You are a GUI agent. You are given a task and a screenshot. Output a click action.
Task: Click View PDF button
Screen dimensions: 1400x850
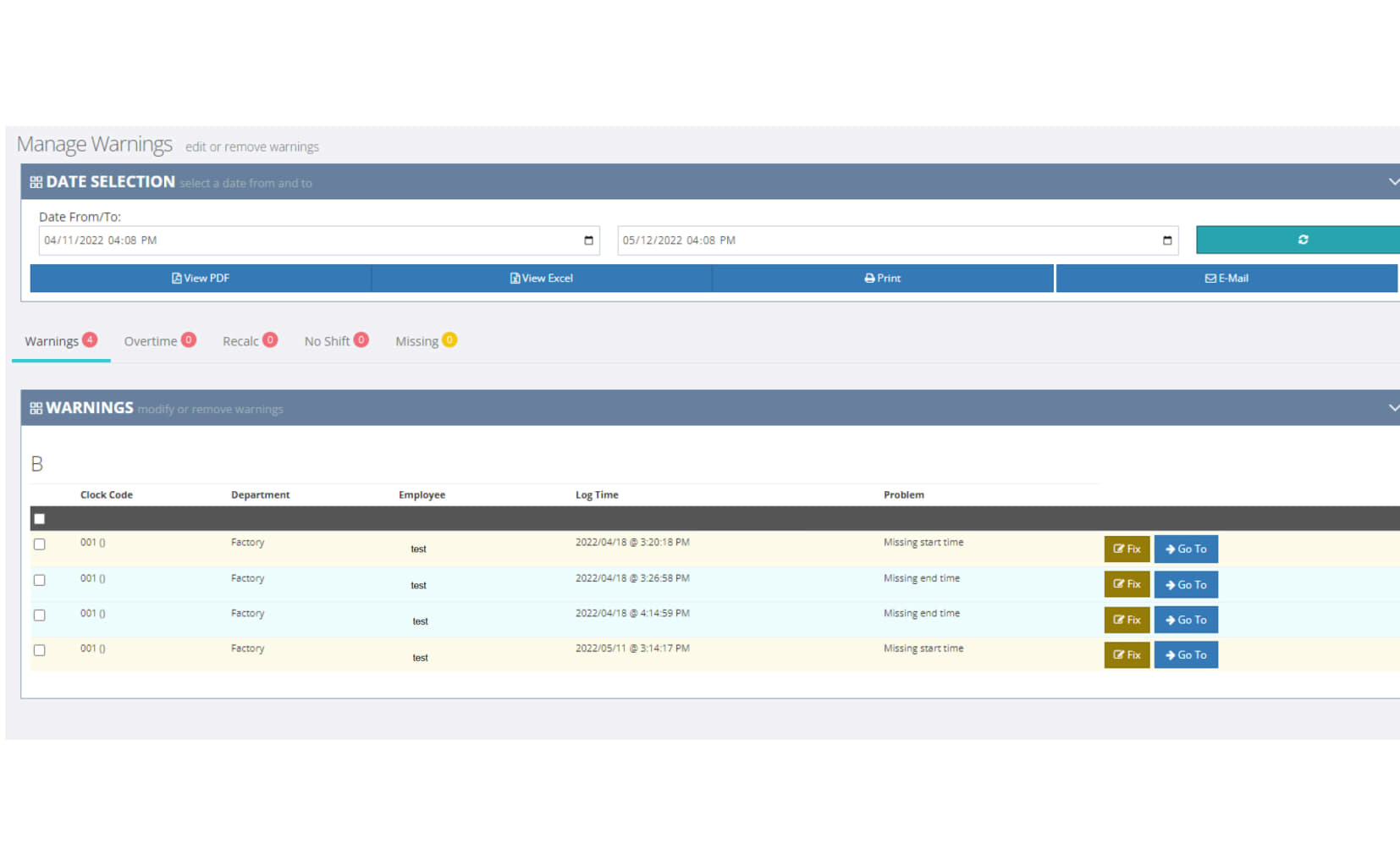point(201,278)
